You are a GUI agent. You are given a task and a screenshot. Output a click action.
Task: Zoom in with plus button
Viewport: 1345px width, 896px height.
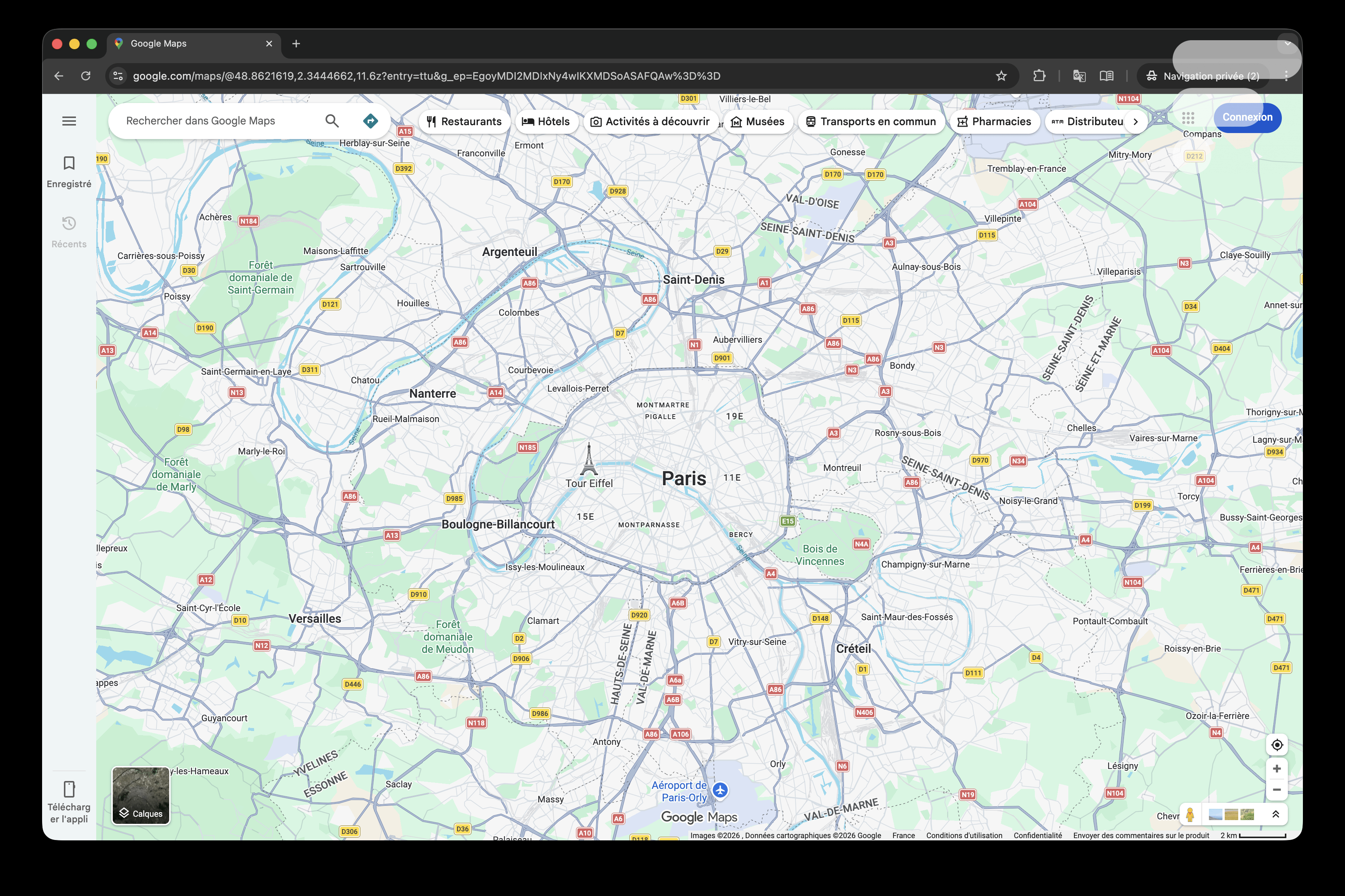pos(1277,769)
